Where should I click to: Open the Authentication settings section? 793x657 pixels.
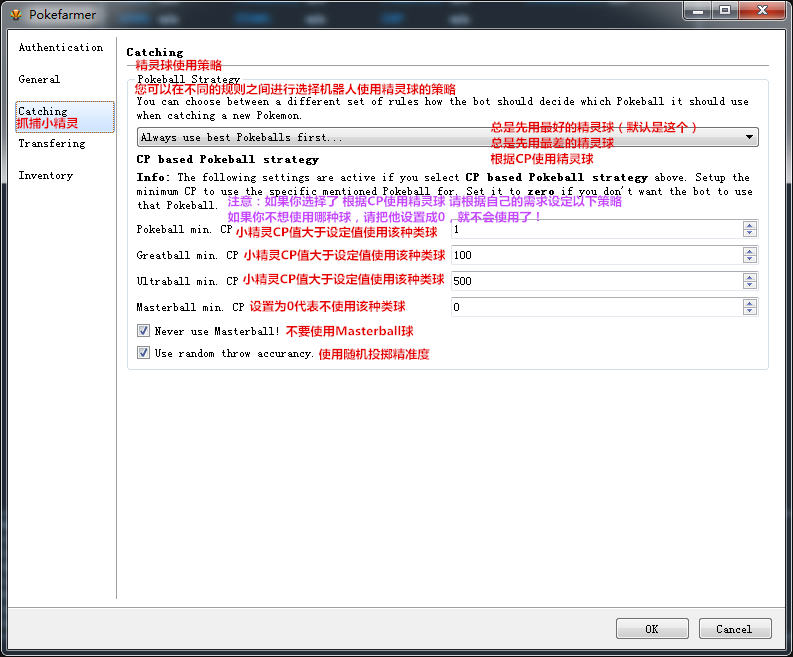point(61,48)
